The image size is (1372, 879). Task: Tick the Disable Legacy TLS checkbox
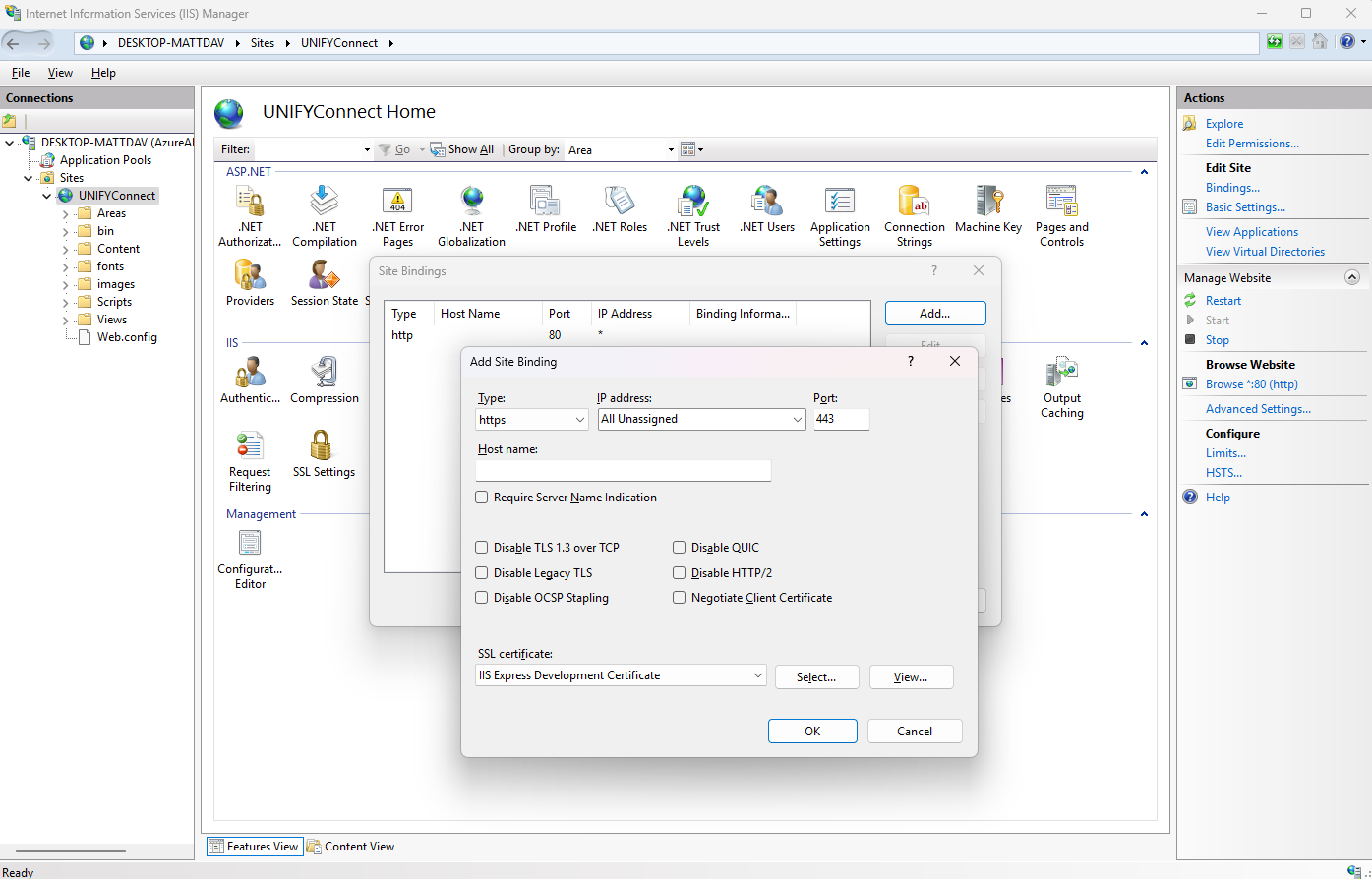tap(482, 573)
